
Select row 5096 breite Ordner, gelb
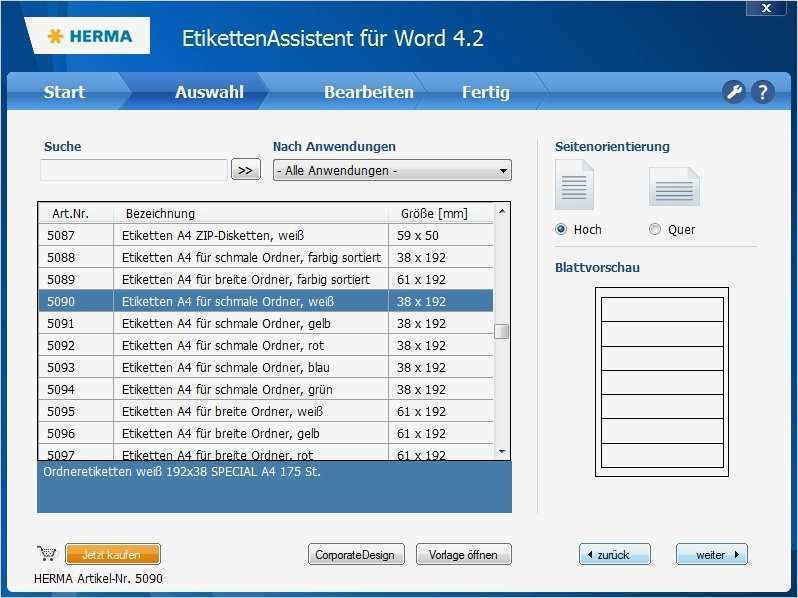tap(266, 433)
